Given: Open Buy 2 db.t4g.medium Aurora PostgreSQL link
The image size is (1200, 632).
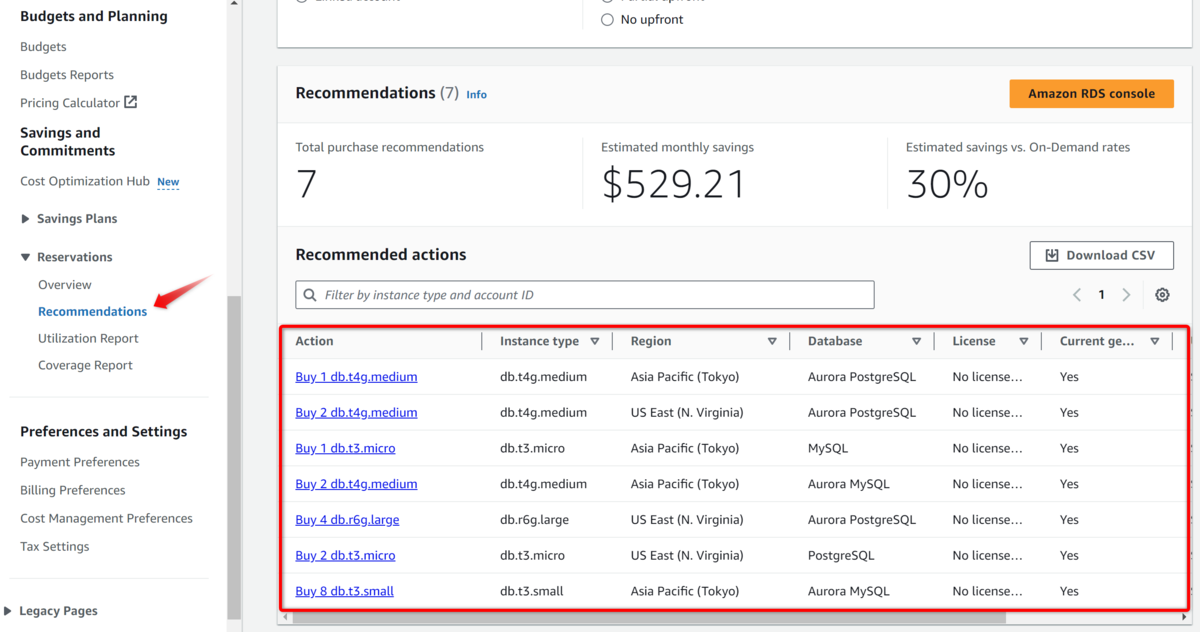Looking at the screenshot, I should 356,413.
